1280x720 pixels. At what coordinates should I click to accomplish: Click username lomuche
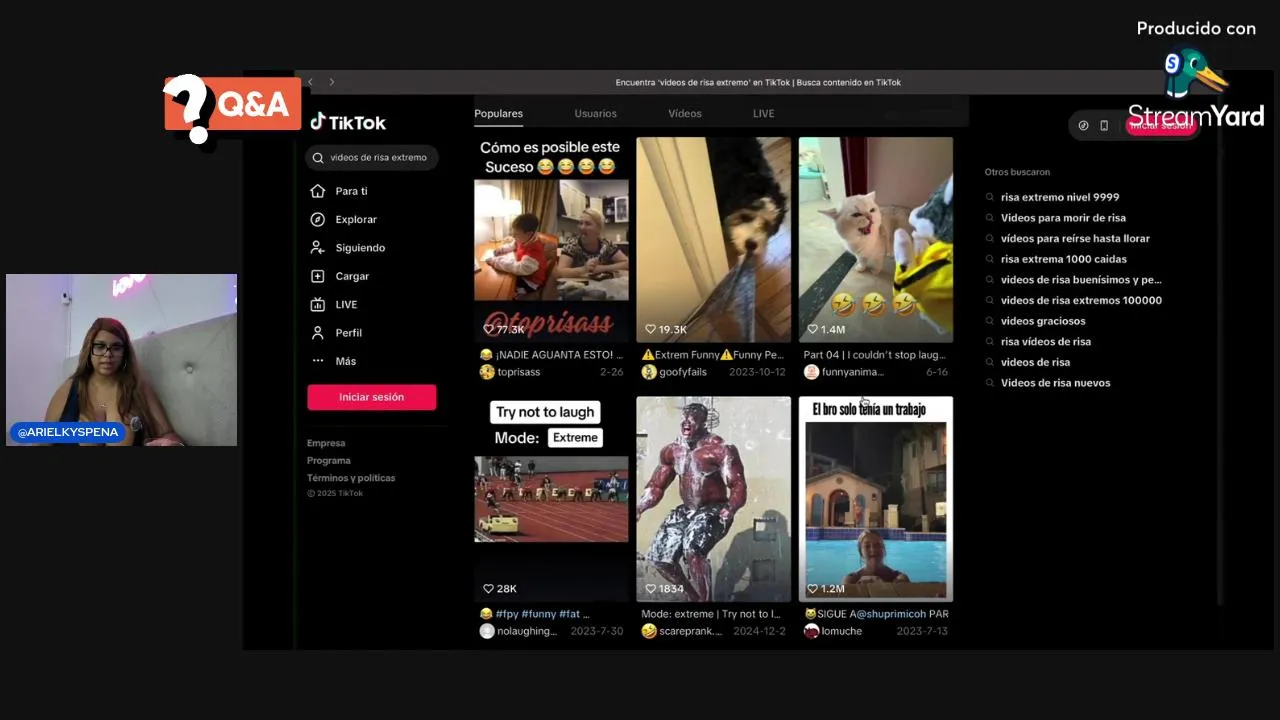click(842, 631)
